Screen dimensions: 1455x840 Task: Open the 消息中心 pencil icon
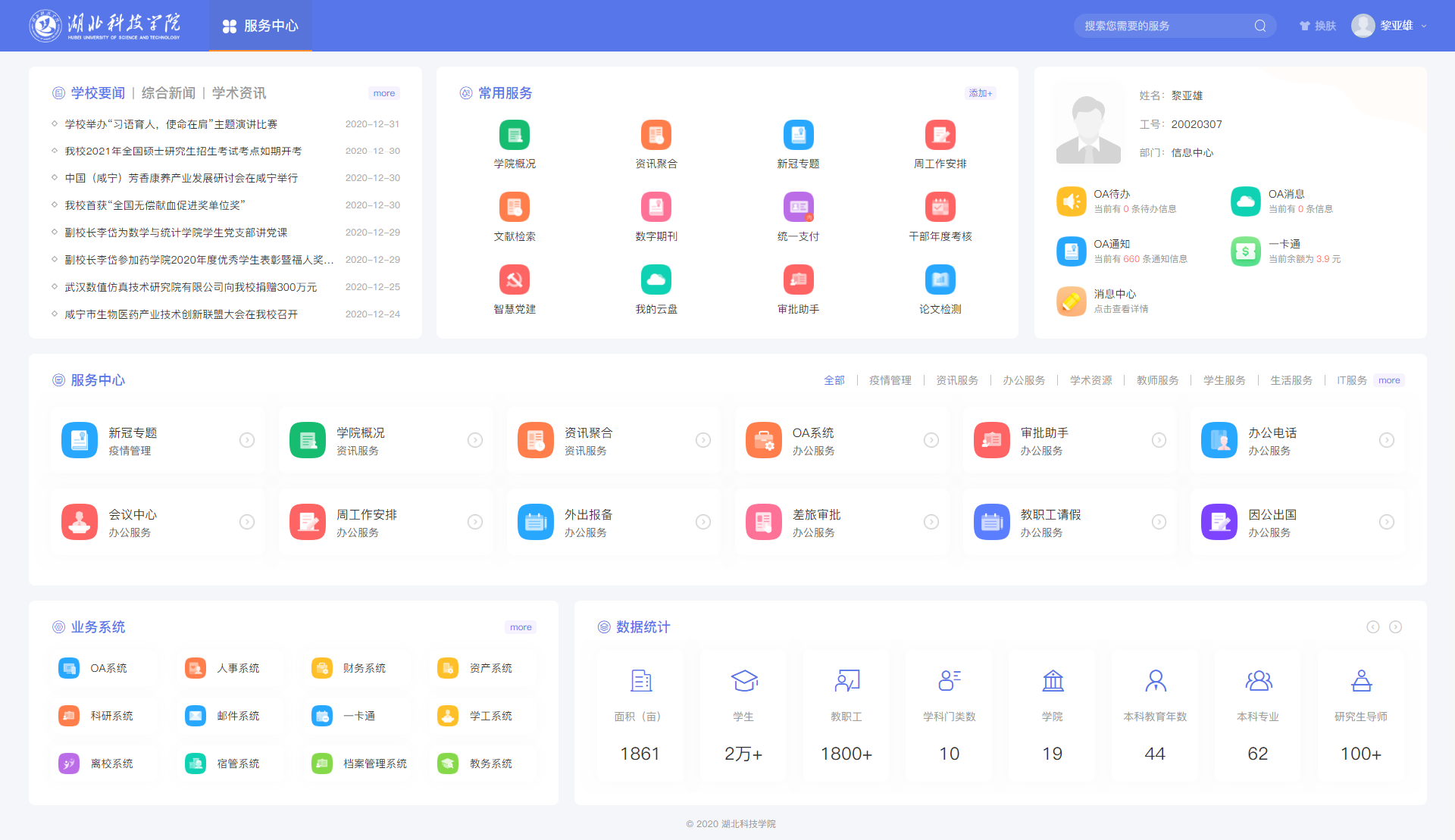coord(1071,301)
